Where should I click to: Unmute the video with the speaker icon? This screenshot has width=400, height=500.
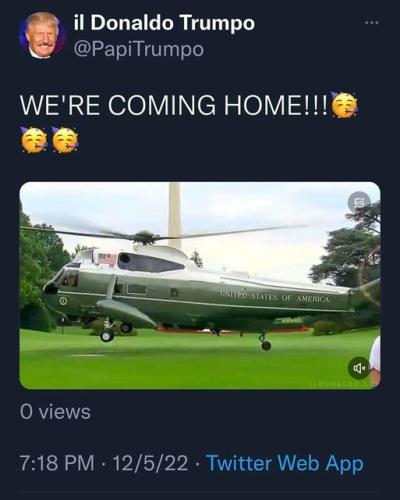point(359,368)
